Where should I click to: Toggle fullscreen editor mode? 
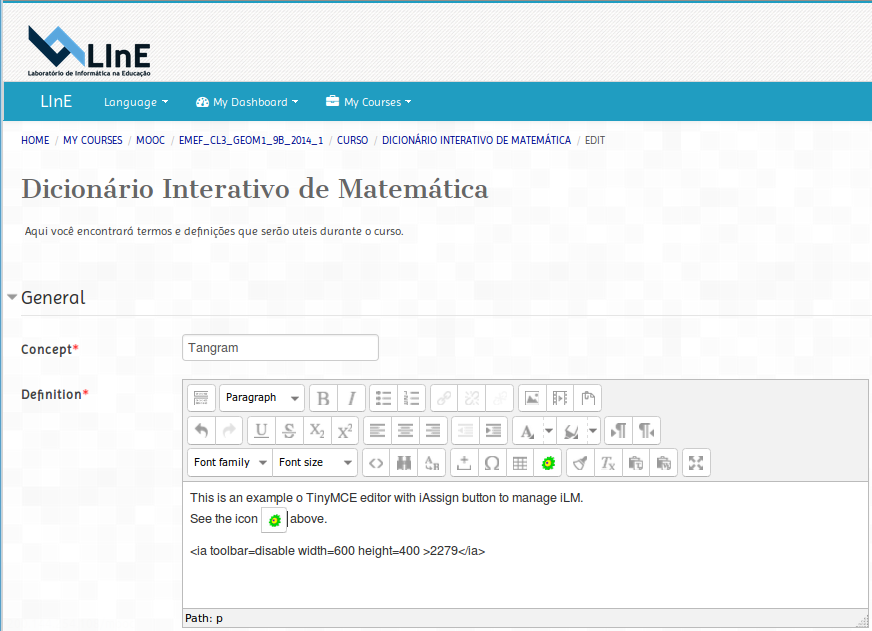[696, 463]
